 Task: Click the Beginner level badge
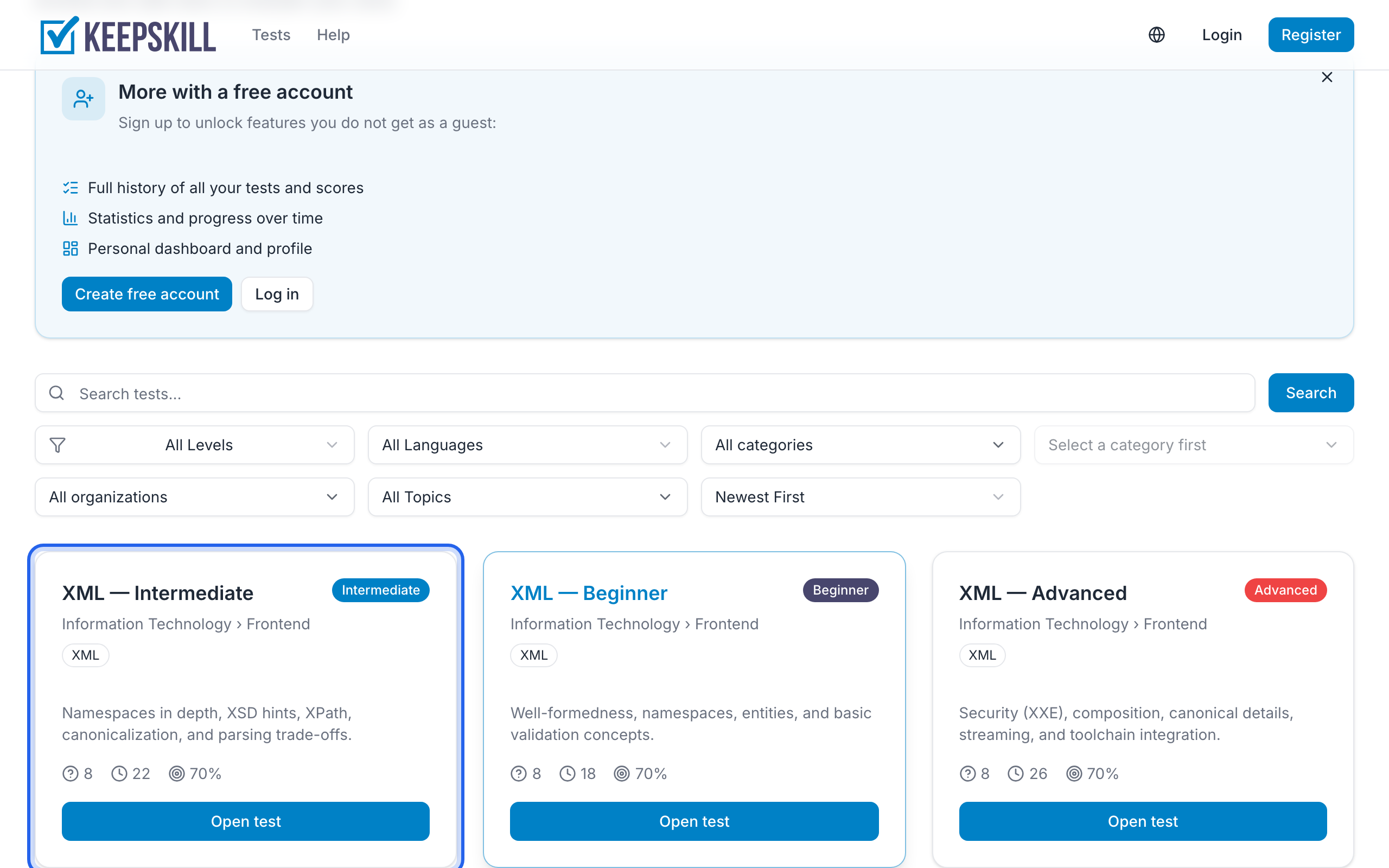(840, 590)
